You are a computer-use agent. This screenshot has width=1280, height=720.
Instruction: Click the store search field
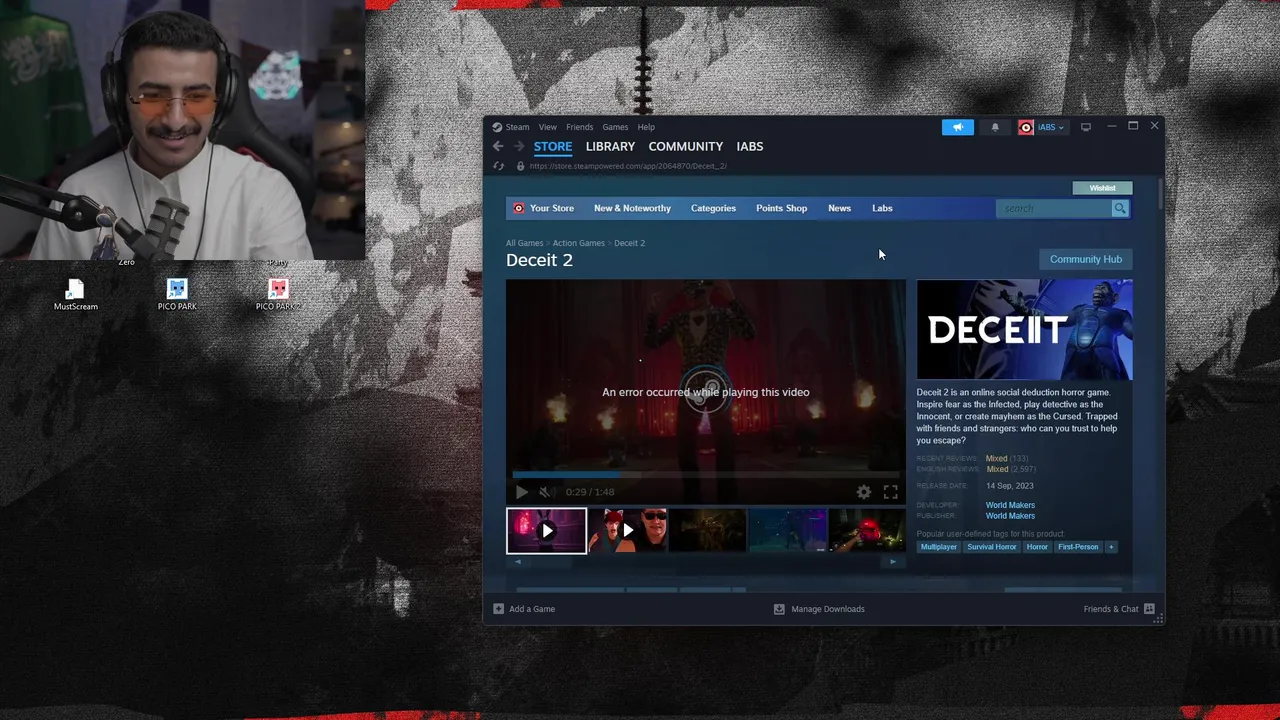tap(1054, 208)
